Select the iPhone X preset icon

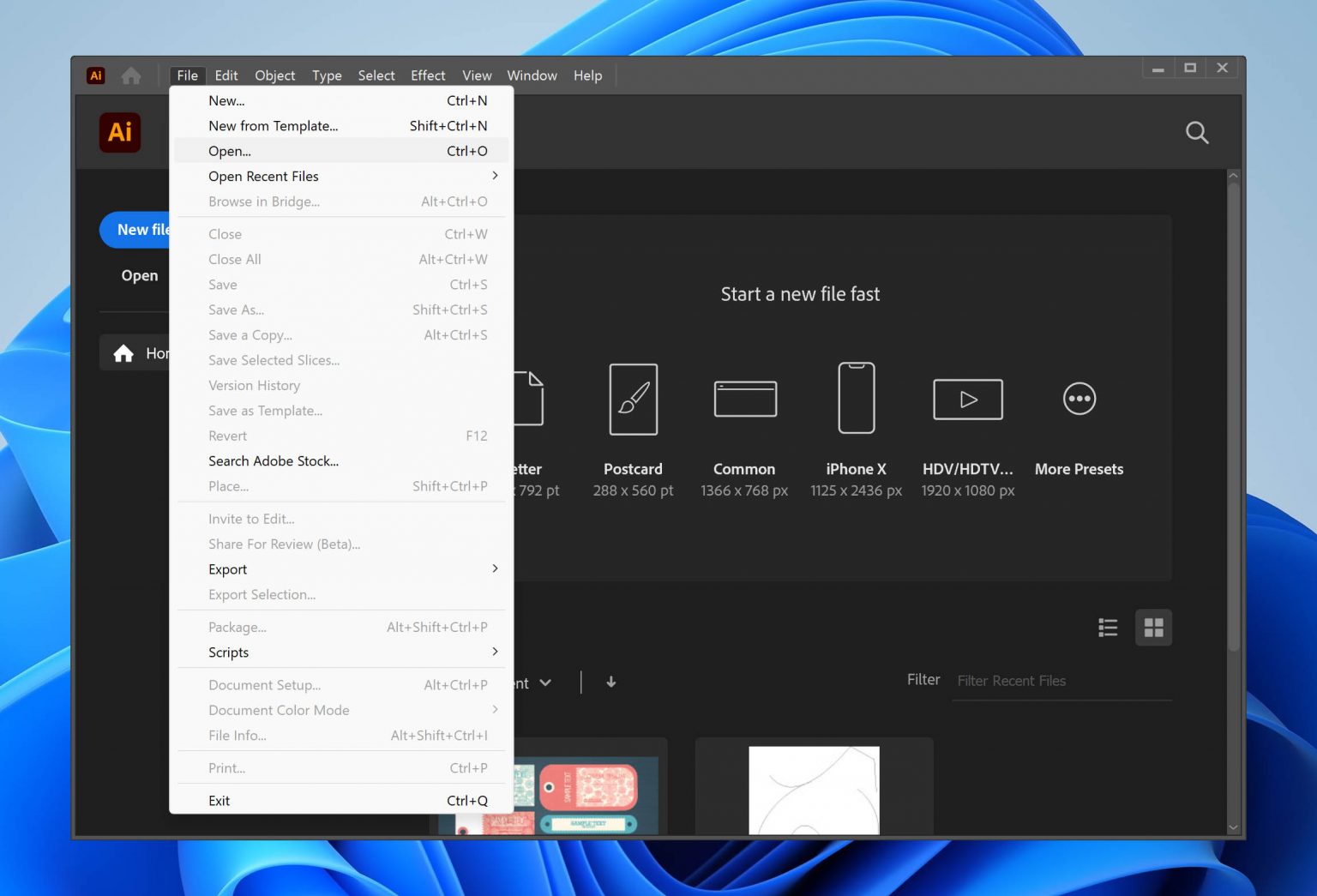click(x=855, y=399)
